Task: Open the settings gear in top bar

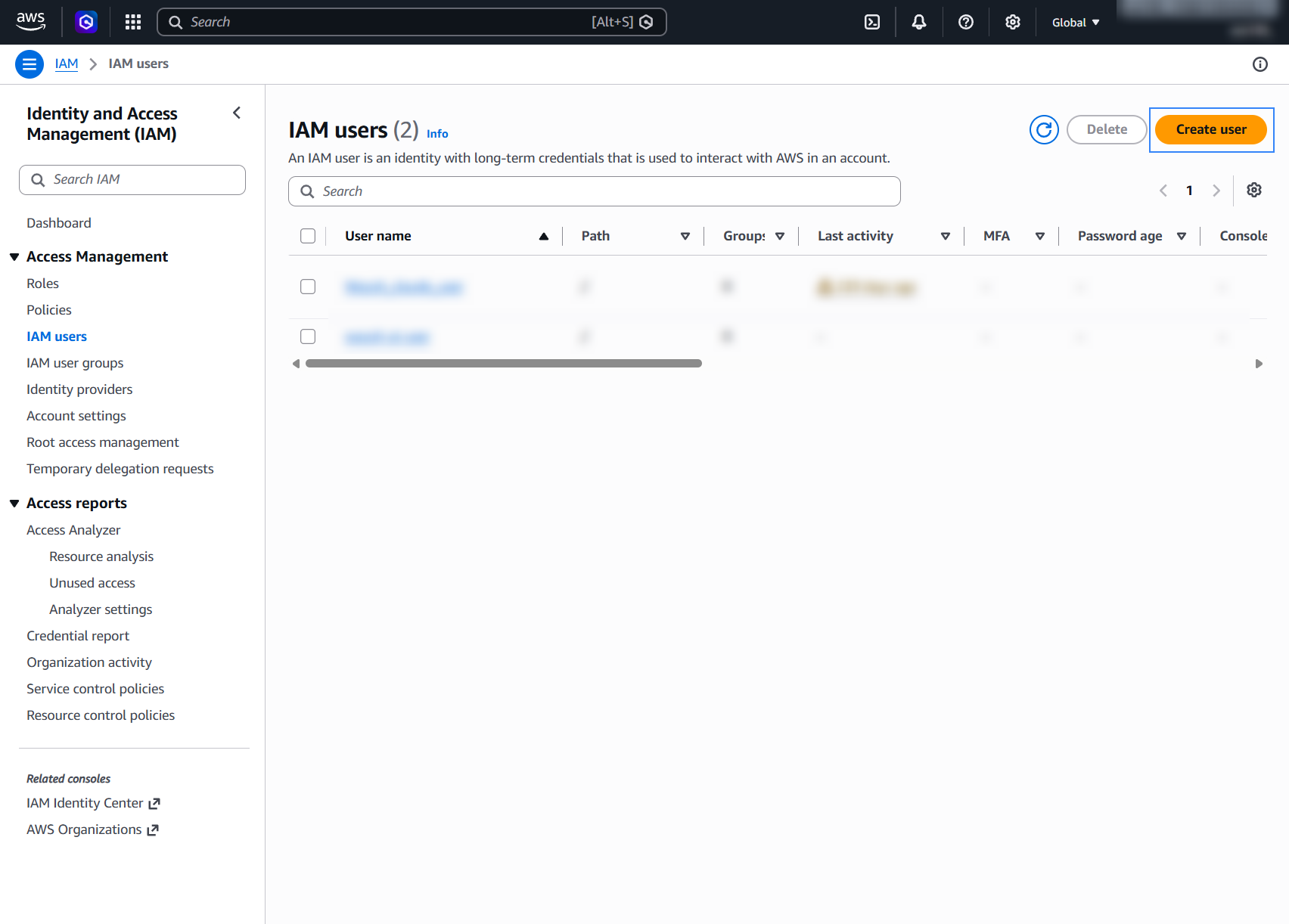Action: coord(1013,22)
